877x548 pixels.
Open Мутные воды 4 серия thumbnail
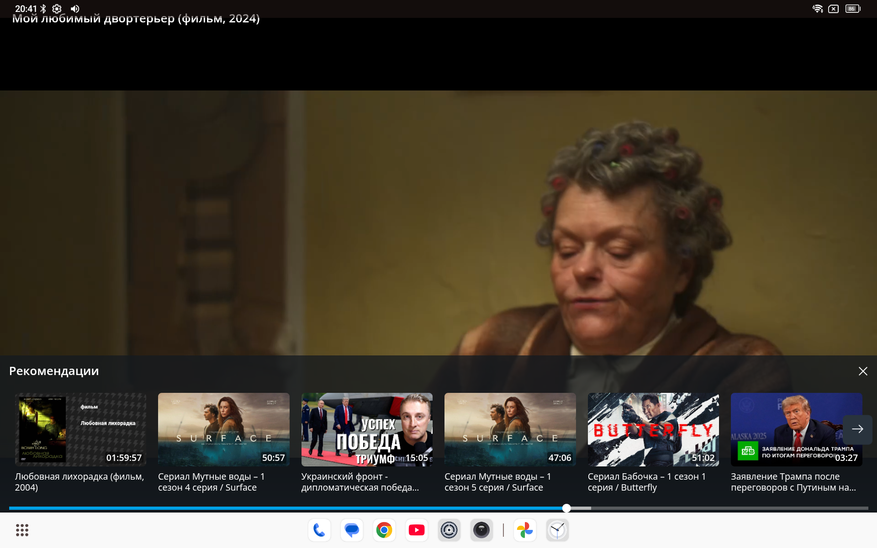224,429
